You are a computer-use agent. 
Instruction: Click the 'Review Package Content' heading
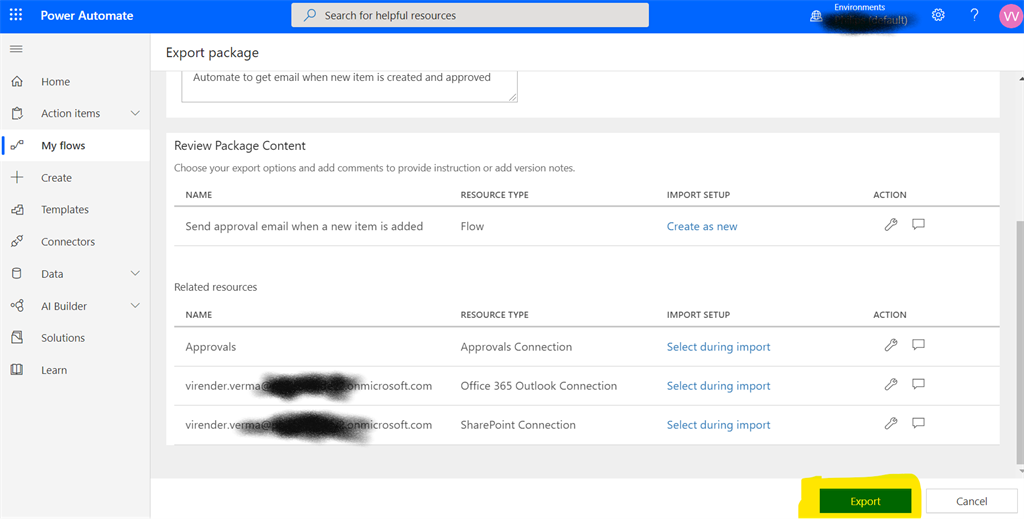[x=240, y=146]
